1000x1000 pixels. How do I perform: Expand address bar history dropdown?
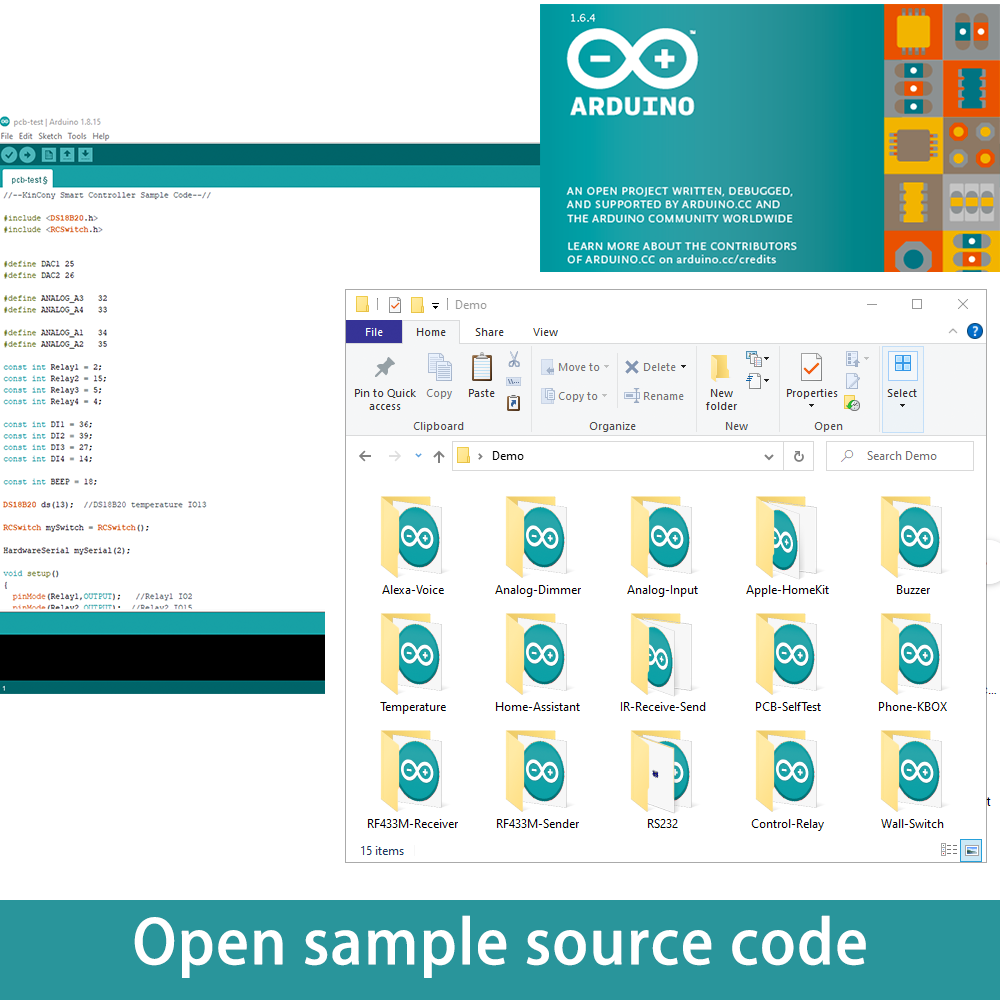(768, 456)
